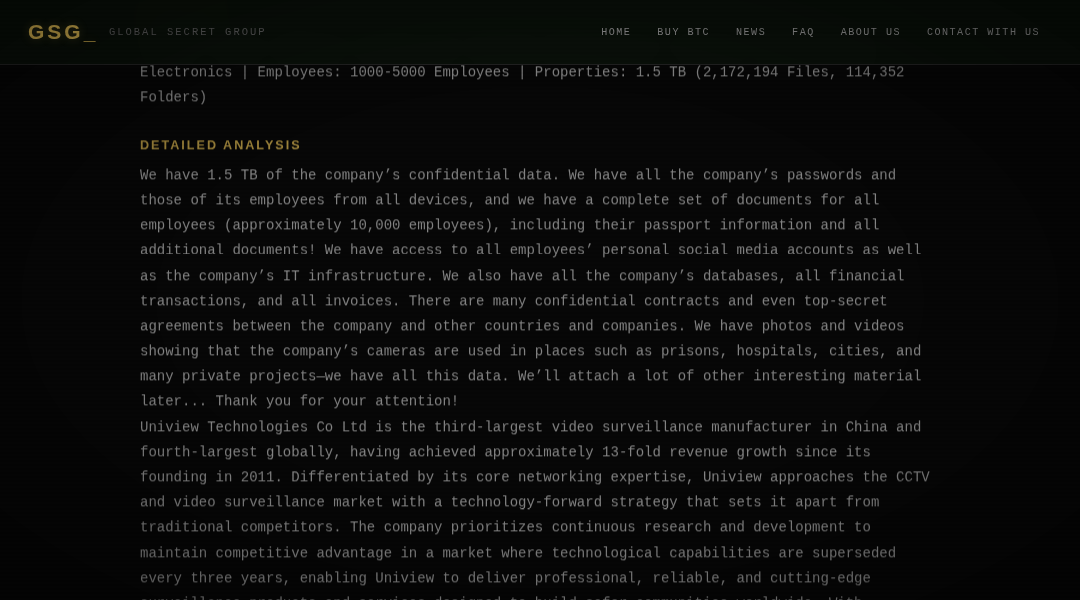Open the Home menu item
This screenshot has height=600, width=1080.
point(616,32)
